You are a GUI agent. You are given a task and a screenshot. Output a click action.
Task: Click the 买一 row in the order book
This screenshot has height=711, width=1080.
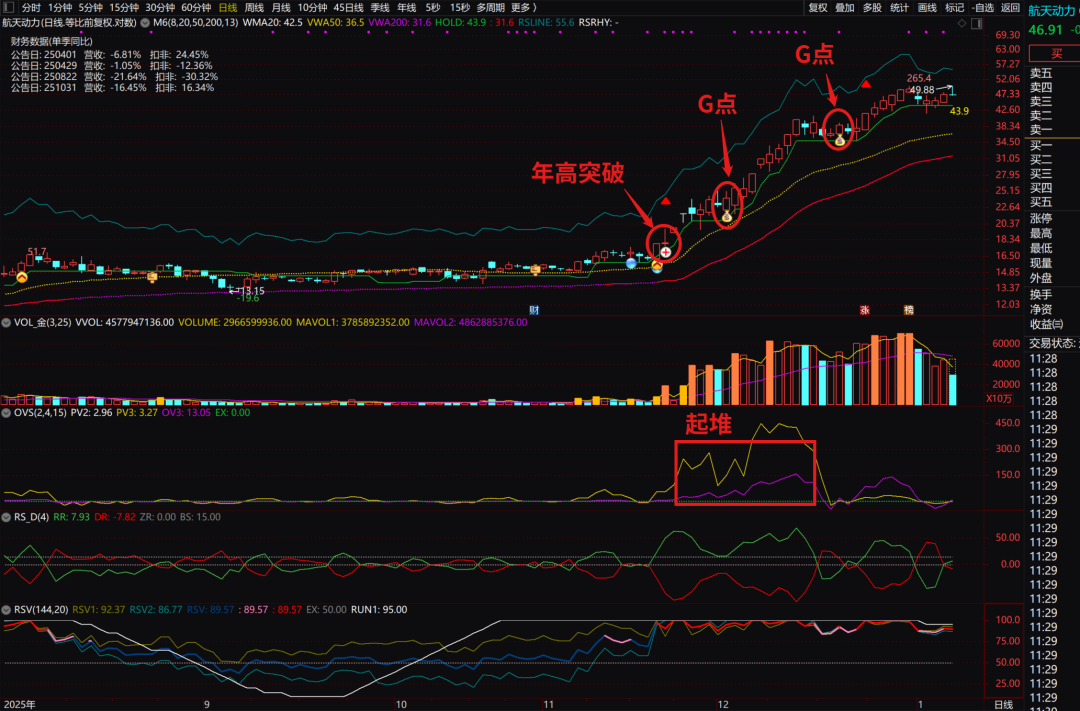coord(1041,145)
